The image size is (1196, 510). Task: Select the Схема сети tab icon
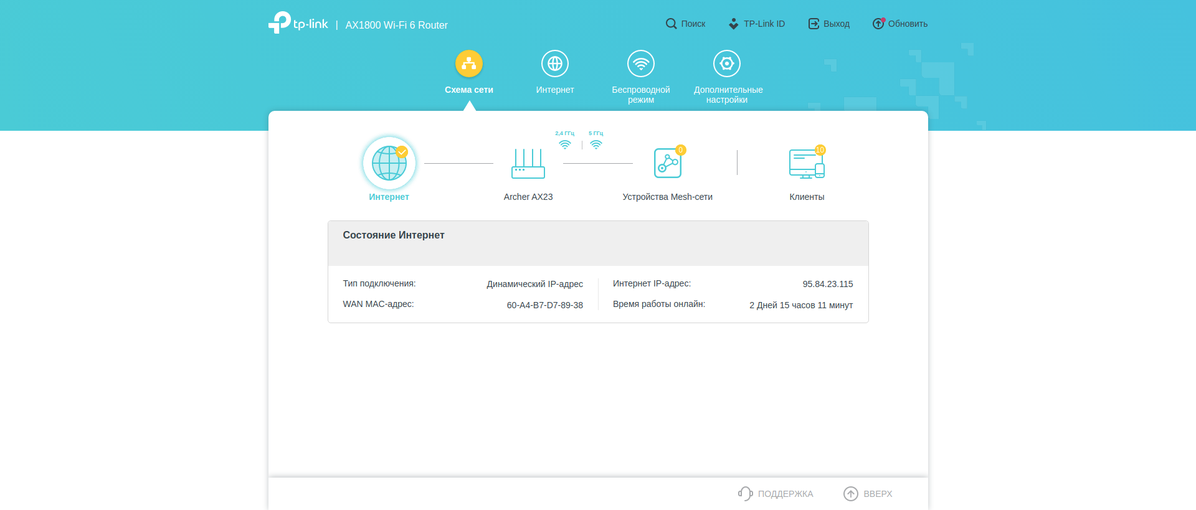click(x=469, y=63)
